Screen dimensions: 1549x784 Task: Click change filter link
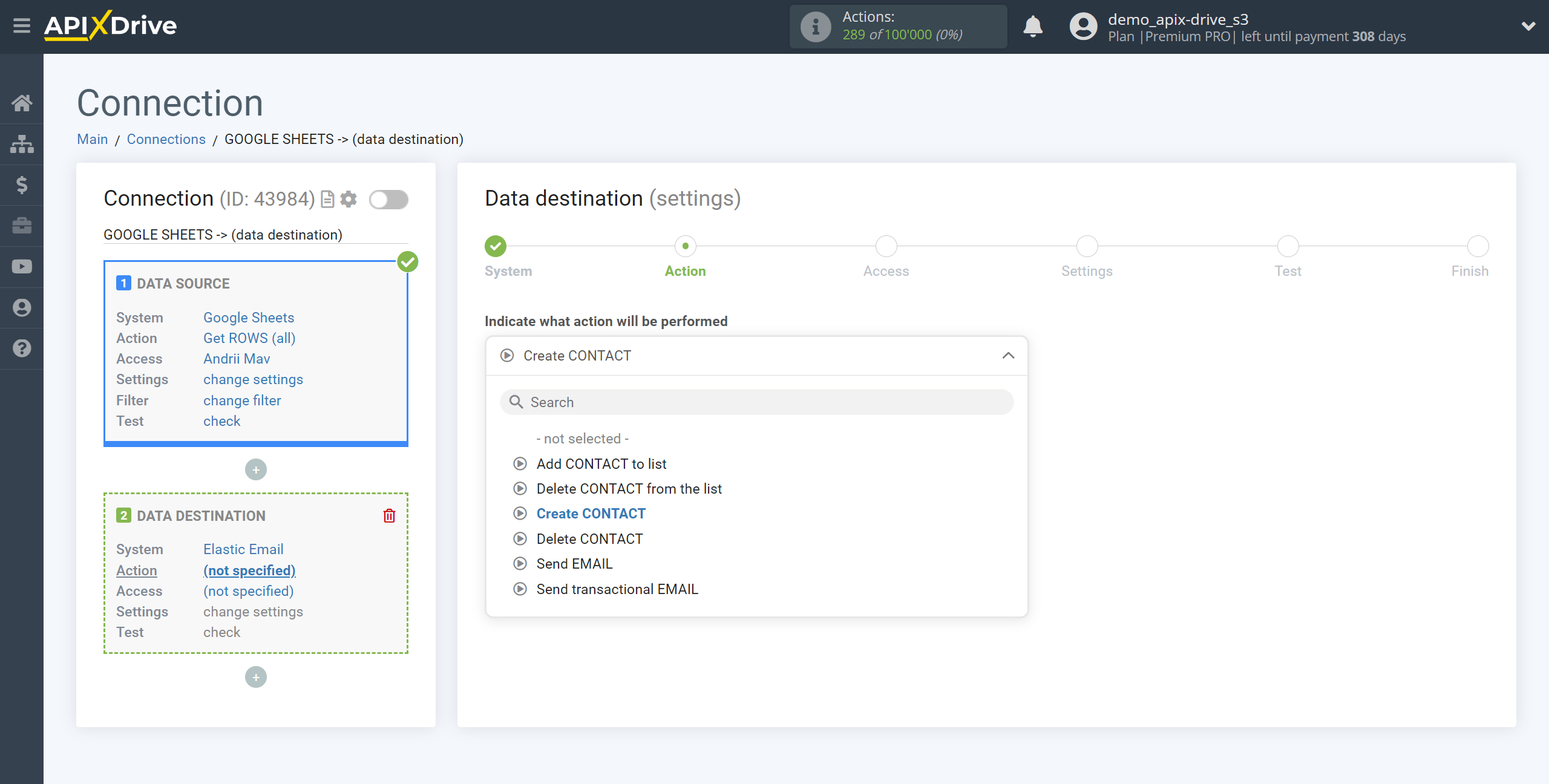(242, 400)
